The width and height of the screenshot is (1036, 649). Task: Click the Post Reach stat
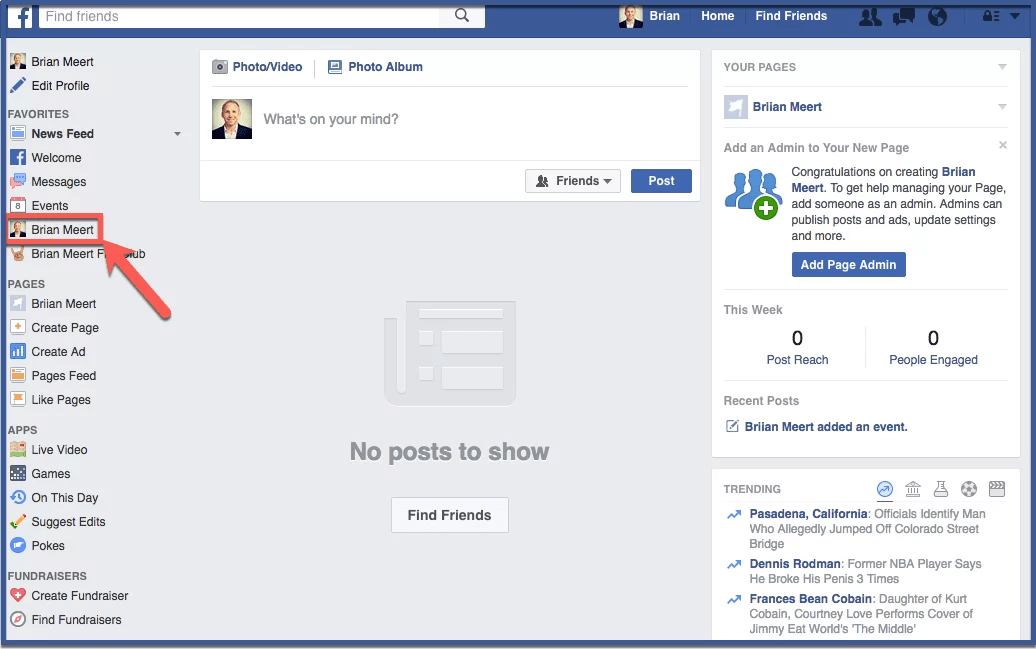pos(797,348)
